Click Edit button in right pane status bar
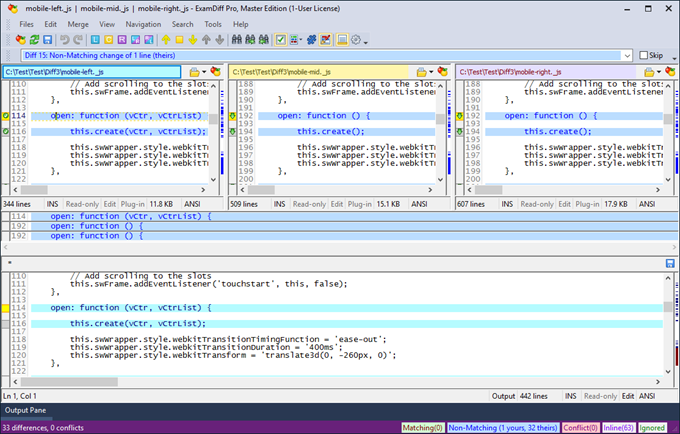The width and height of the screenshot is (680, 434). 562,203
